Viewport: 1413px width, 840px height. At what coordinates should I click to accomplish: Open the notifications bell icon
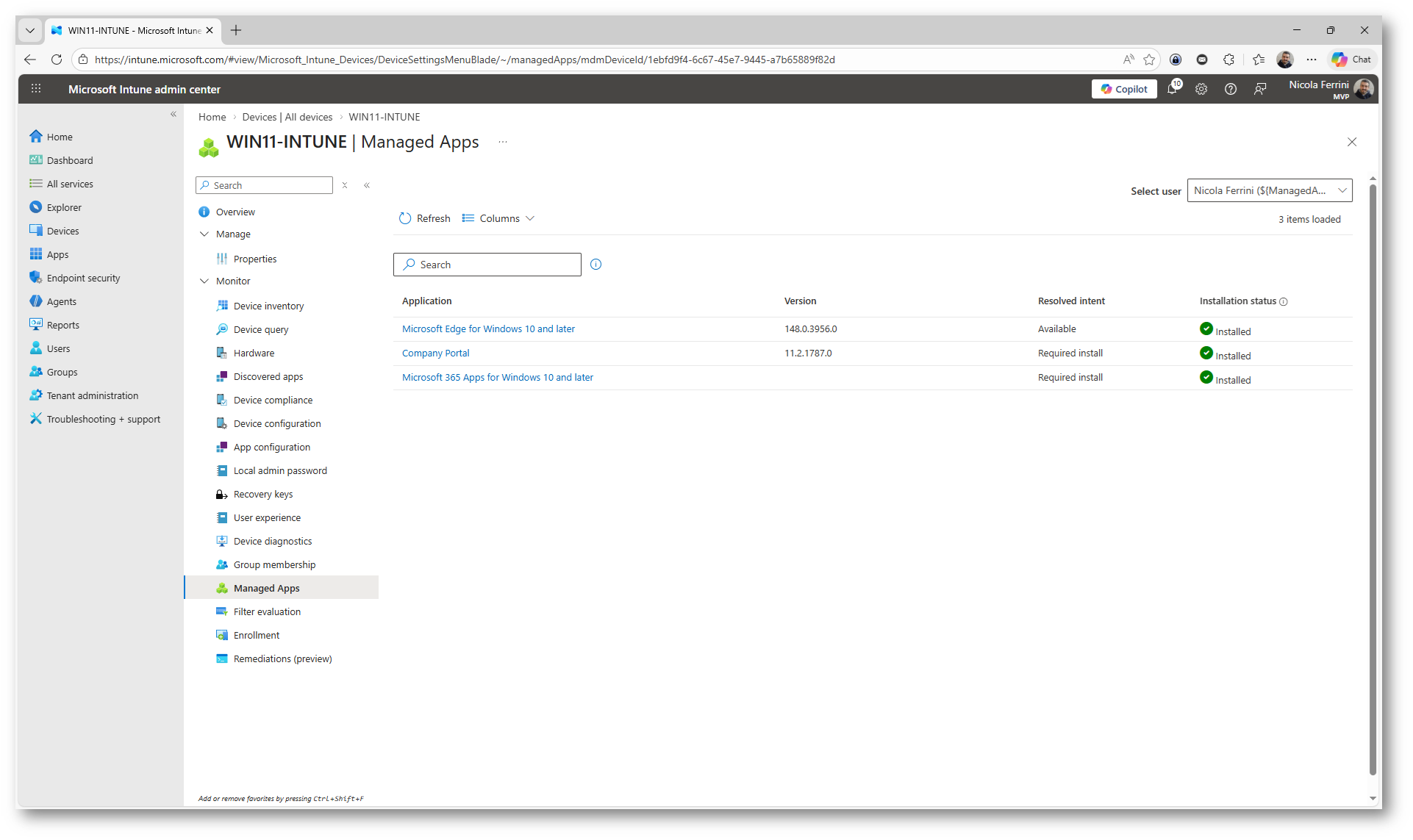tap(1172, 89)
